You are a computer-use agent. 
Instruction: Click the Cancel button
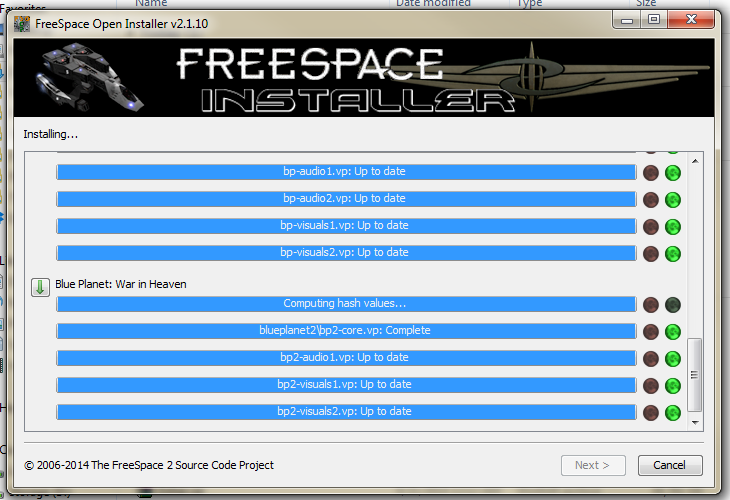pyautogui.click(x=670, y=465)
